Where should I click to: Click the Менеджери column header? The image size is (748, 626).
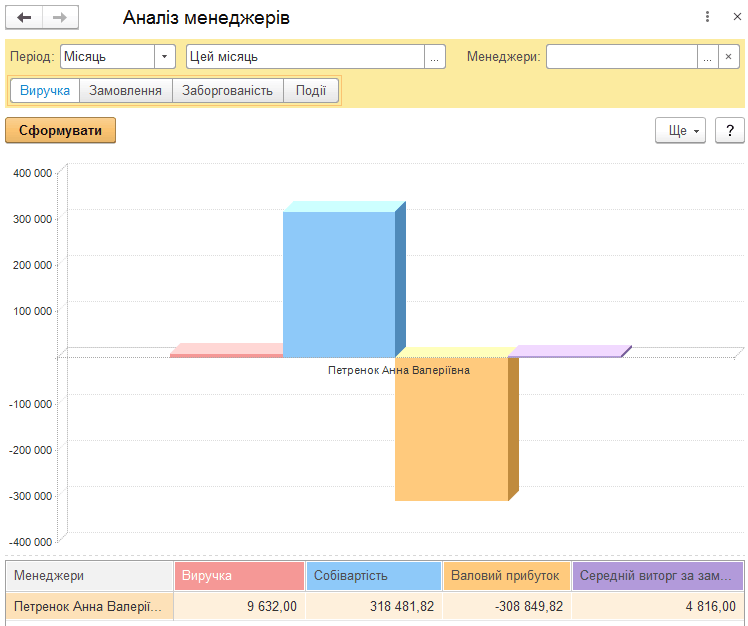click(89, 575)
